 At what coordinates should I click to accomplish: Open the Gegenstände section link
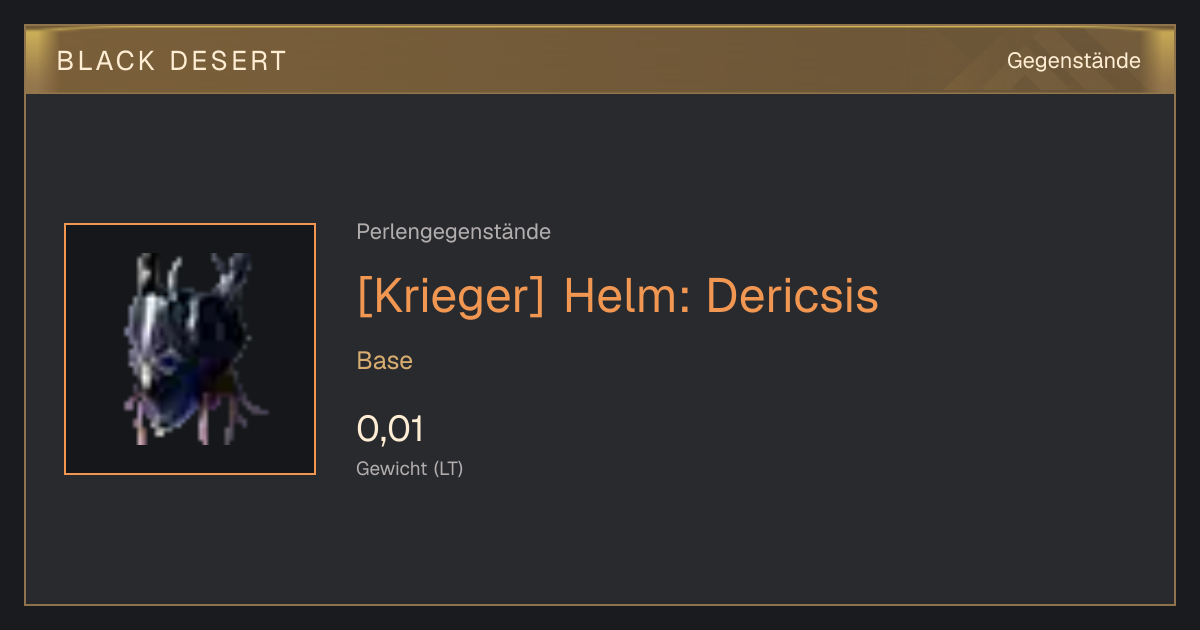point(1073,61)
